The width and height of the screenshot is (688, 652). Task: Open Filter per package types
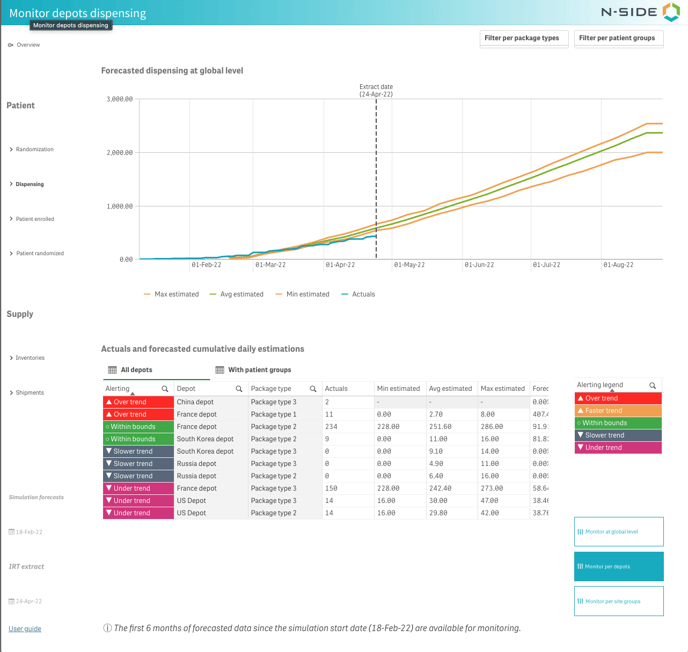pos(524,38)
